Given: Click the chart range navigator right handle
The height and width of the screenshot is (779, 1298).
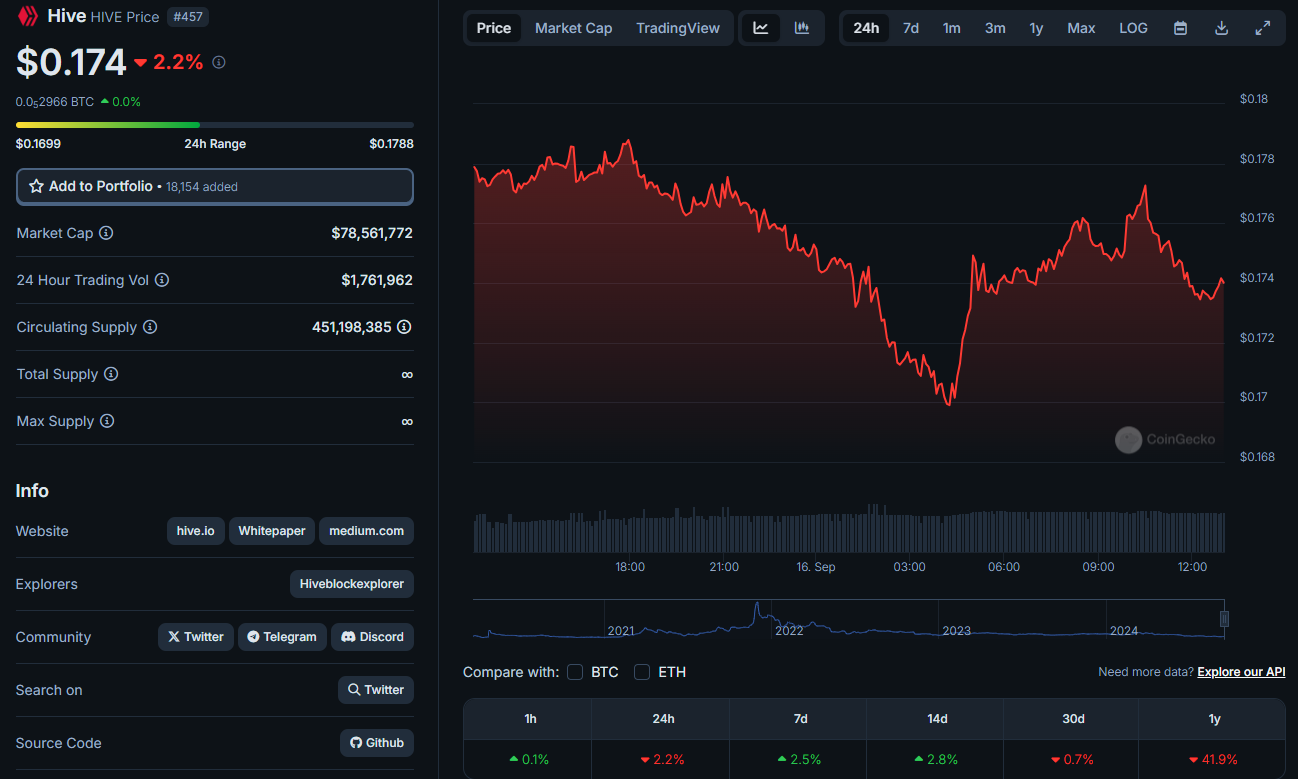Looking at the screenshot, I should pos(1224,619).
